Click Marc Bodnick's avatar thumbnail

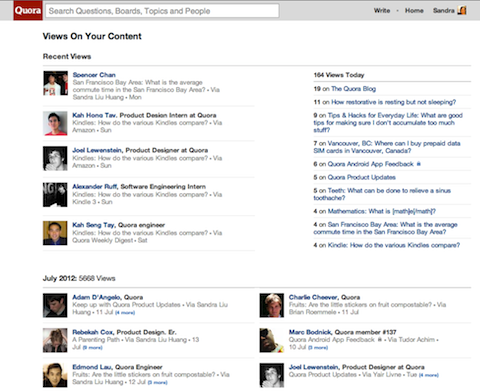(x=272, y=340)
